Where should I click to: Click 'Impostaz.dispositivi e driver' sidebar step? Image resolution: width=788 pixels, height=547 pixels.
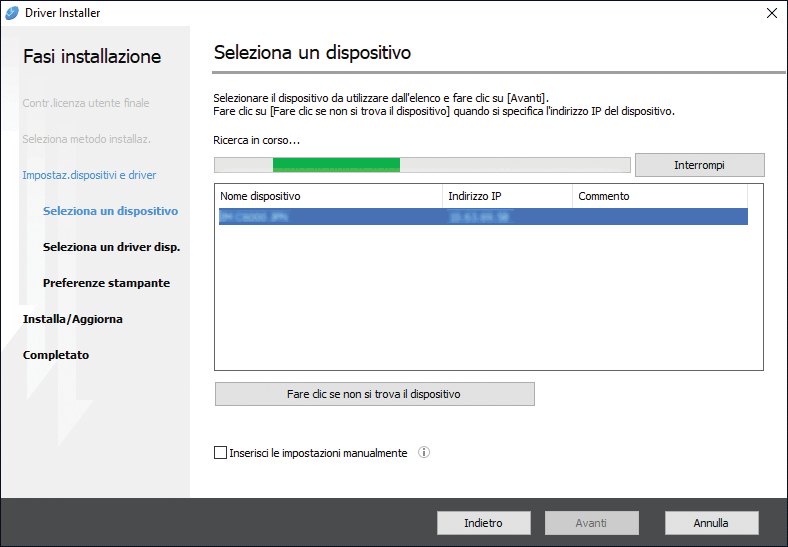89,175
